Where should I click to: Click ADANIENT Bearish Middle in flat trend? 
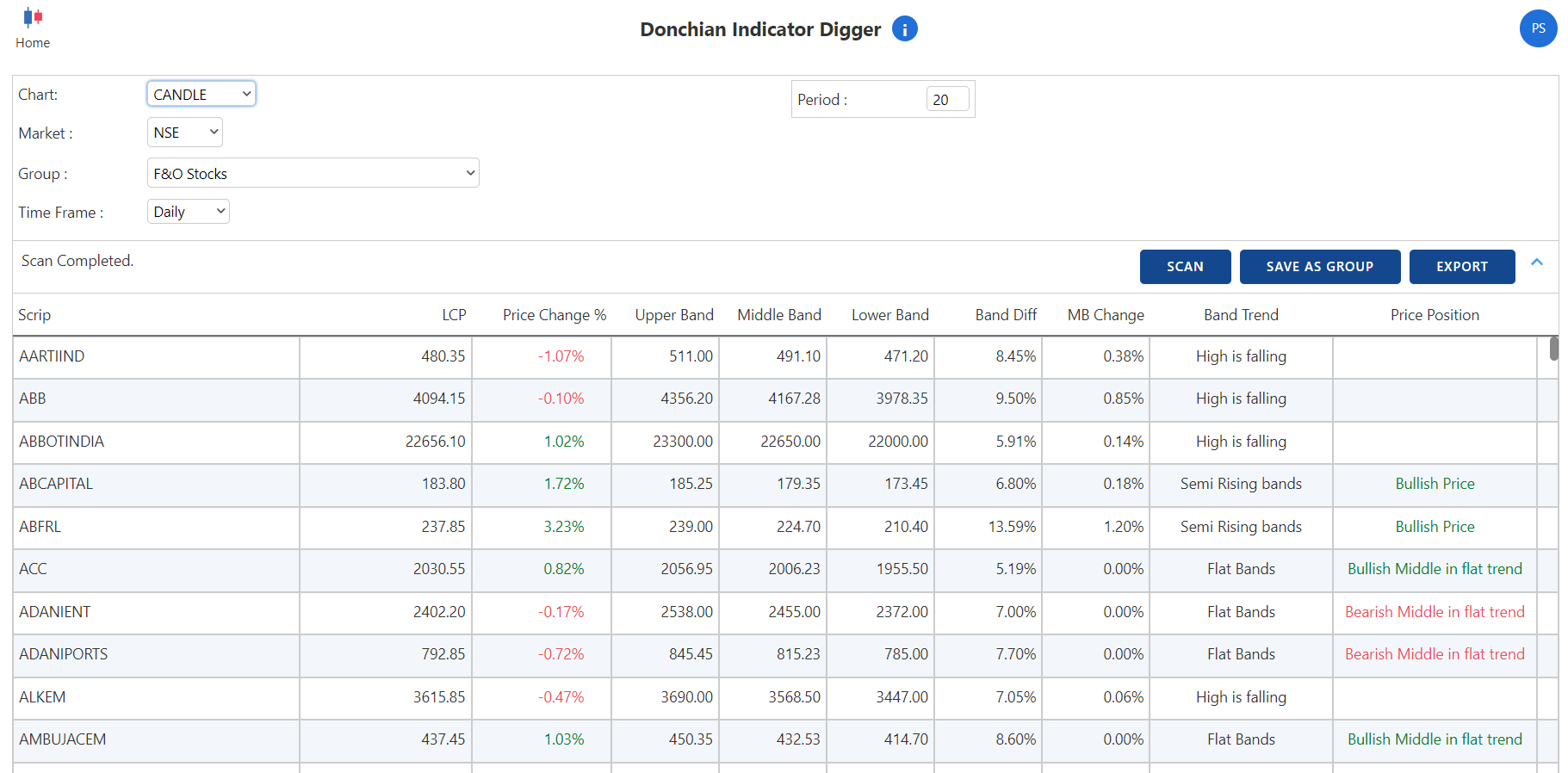point(1435,612)
